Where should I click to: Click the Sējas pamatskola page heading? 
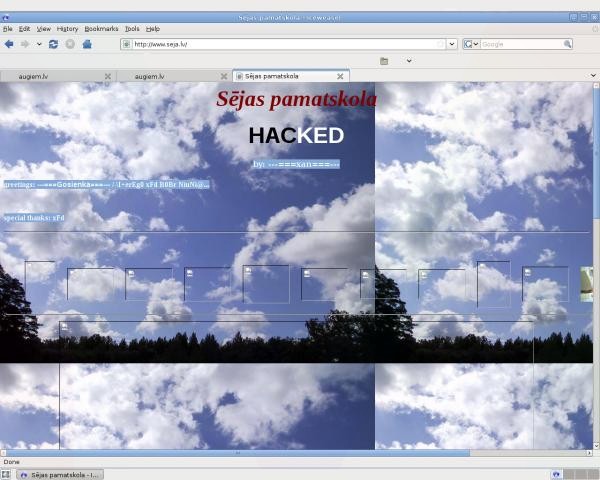point(297,99)
